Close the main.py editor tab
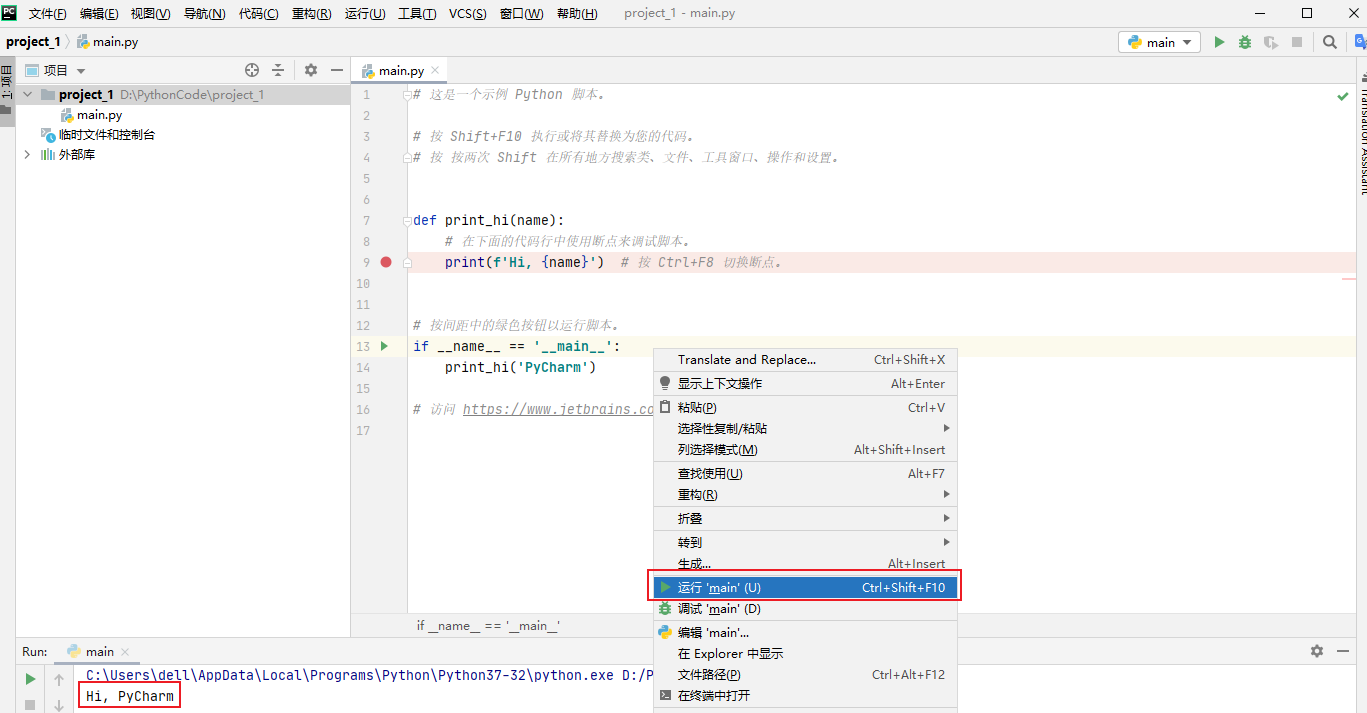The width and height of the screenshot is (1367, 713). pos(437,71)
